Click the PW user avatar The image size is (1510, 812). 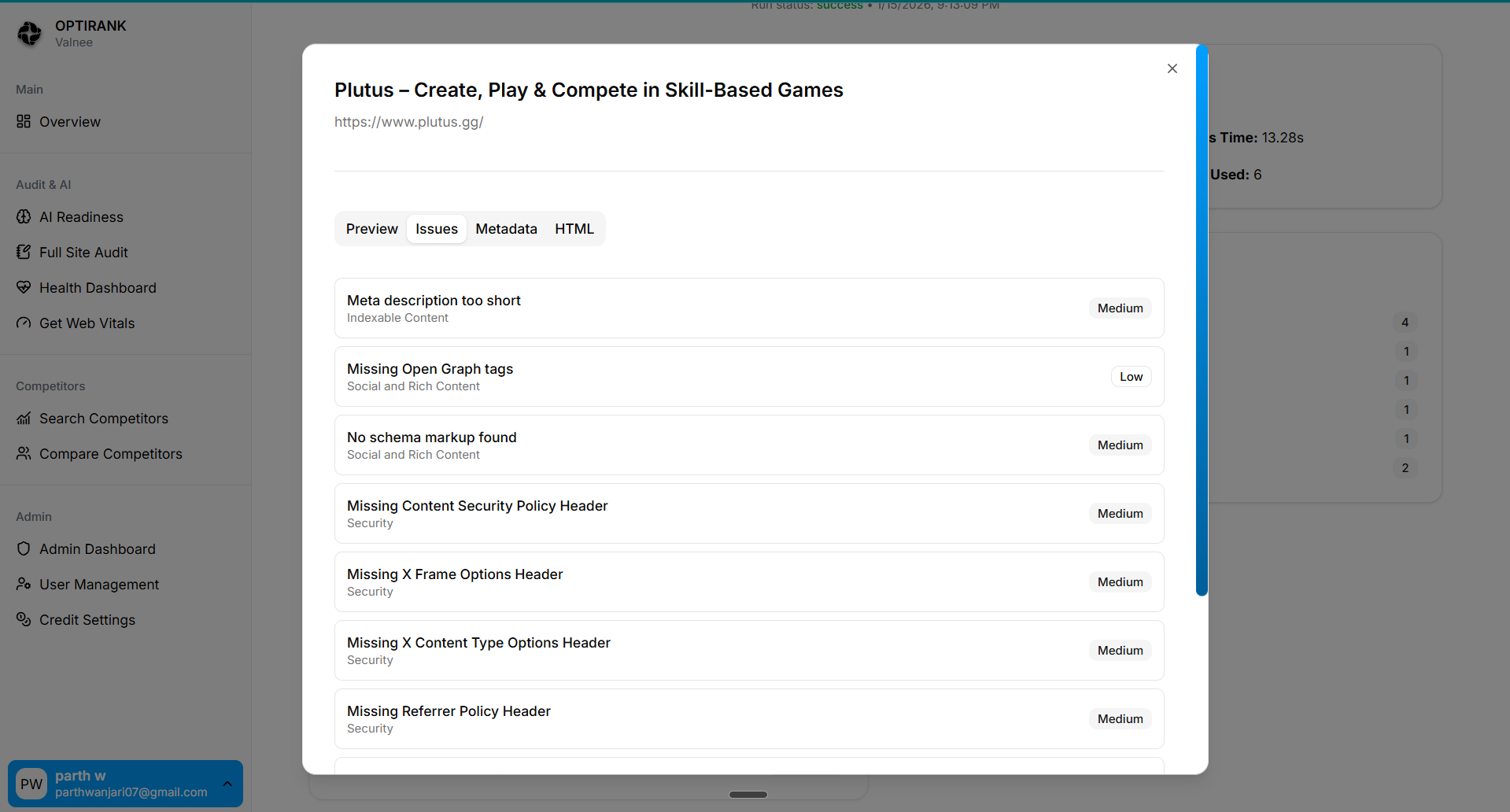click(31, 784)
